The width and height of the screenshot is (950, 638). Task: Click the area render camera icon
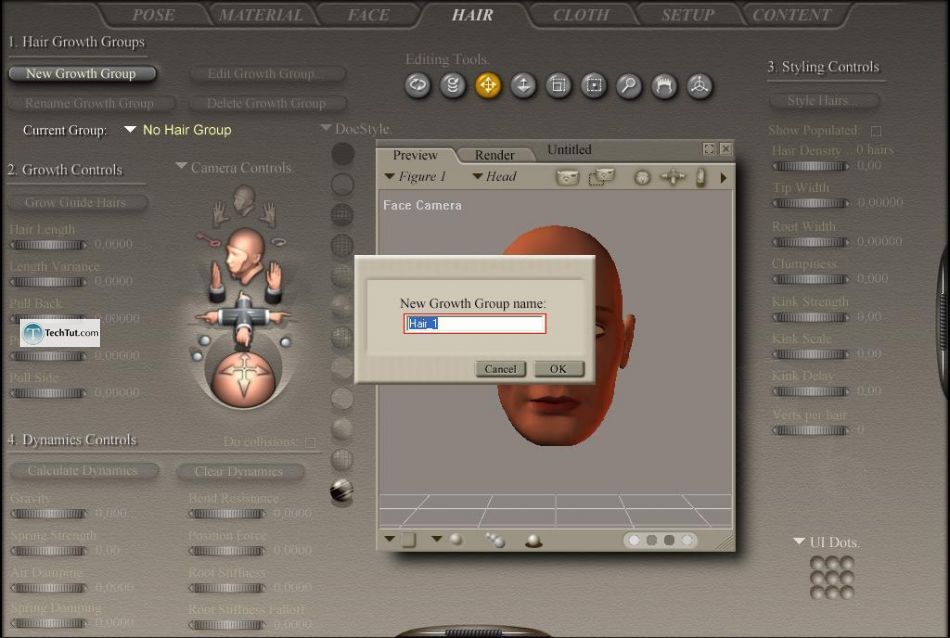tap(602, 177)
